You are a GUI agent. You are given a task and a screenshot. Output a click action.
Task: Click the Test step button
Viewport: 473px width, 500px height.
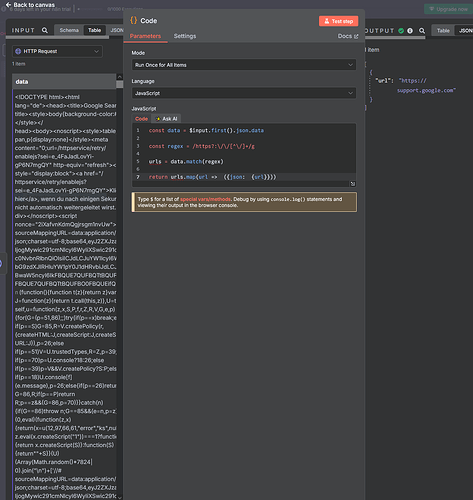point(338,21)
